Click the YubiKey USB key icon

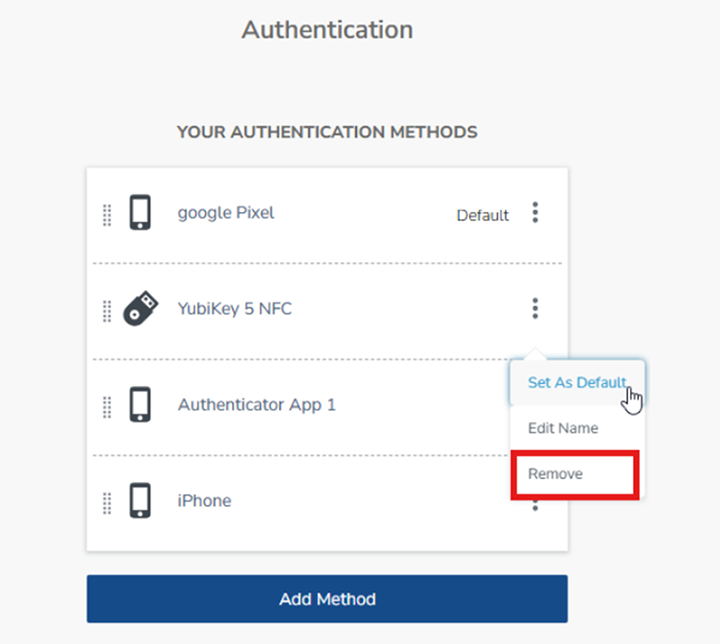click(x=141, y=309)
